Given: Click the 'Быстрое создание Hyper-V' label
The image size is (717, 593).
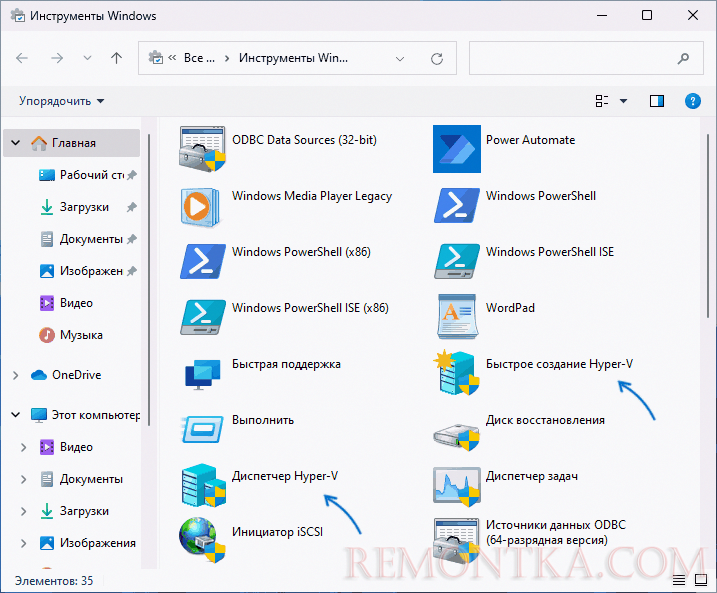Looking at the screenshot, I should tap(559, 364).
